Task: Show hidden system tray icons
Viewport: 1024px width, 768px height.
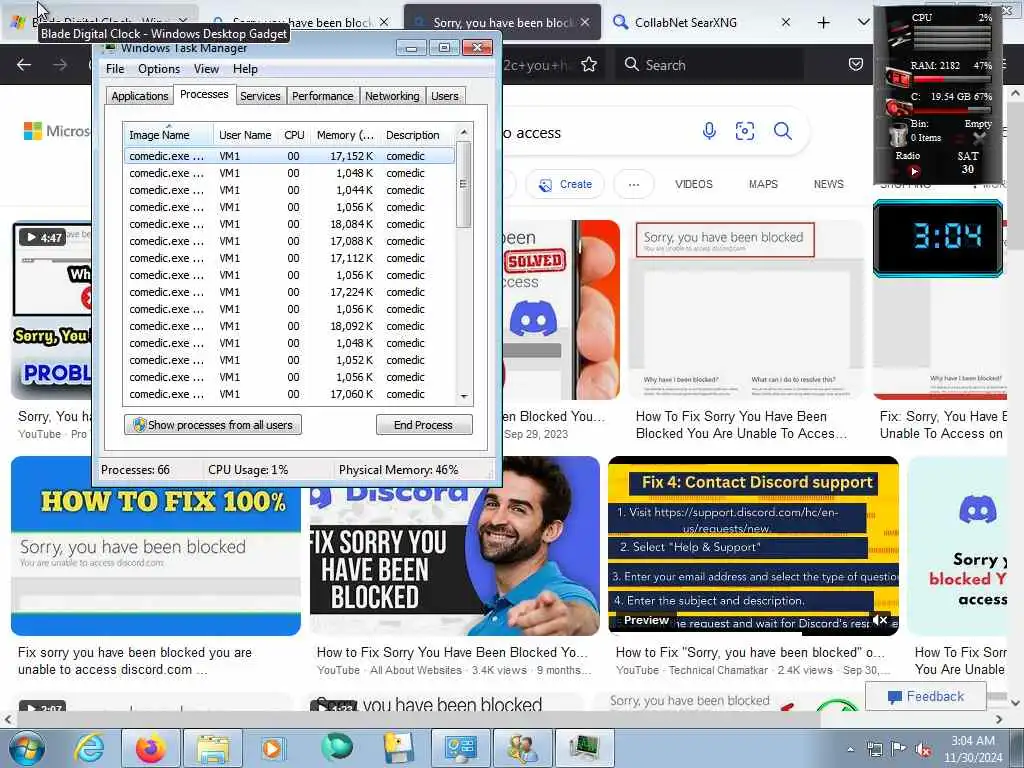Action: coord(850,749)
